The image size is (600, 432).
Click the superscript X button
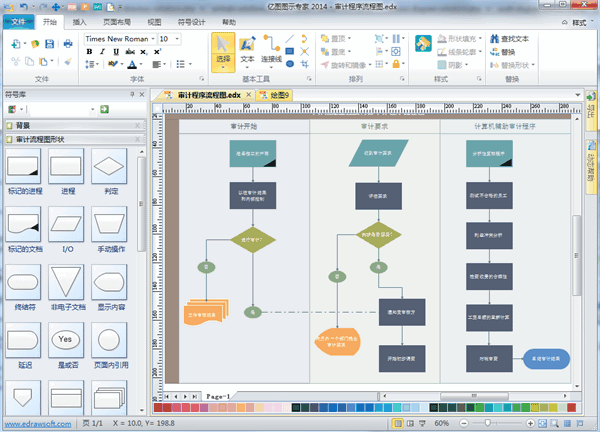(x=157, y=52)
